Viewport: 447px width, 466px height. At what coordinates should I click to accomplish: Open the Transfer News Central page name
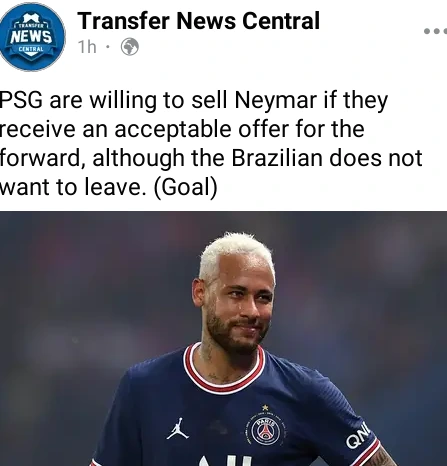(199, 21)
